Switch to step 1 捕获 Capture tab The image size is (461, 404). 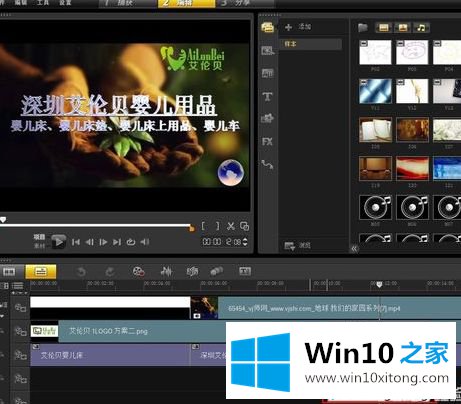point(128,3)
